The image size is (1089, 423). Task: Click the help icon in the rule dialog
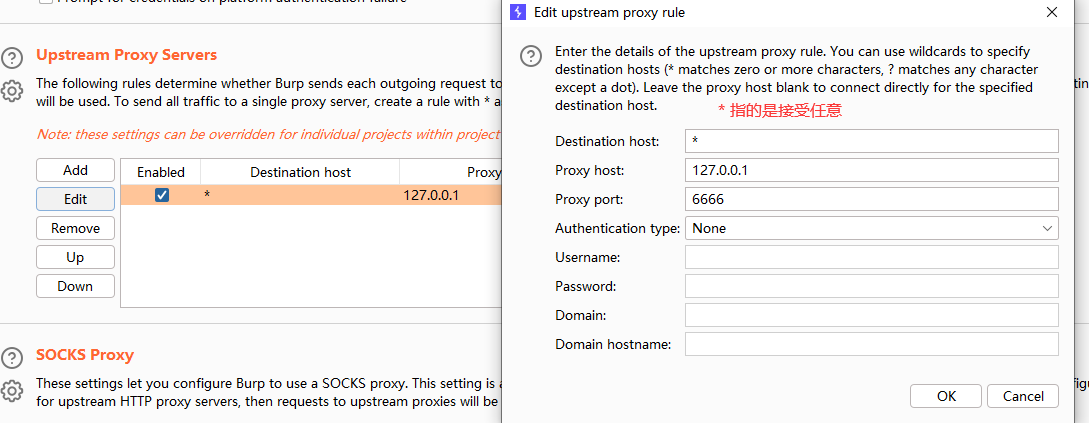(x=532, y=56)
